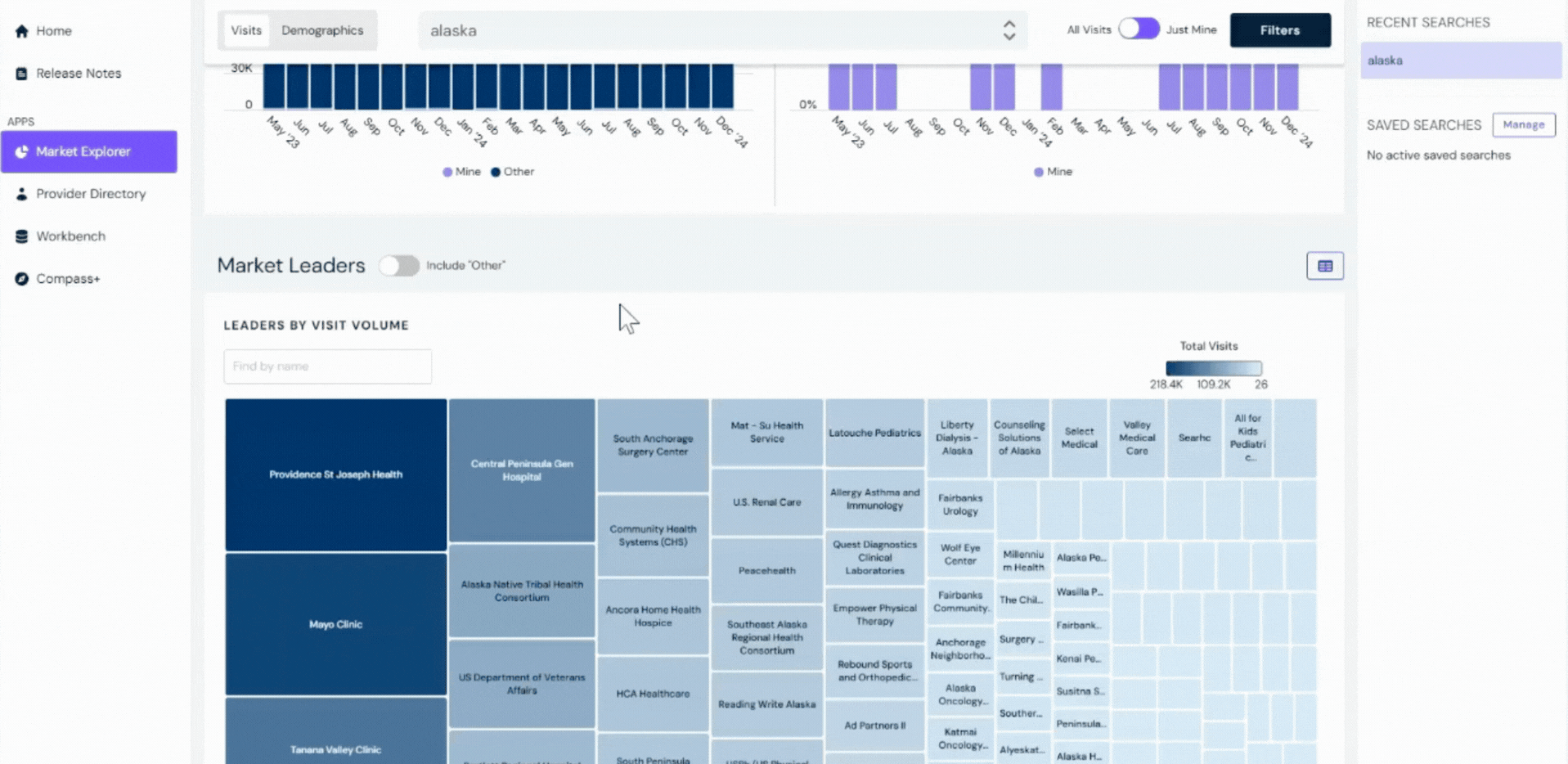Select Fairbanks Urology tile
Image resolution: width=1568 pixels, height=764 pixels.
[960, 505]
